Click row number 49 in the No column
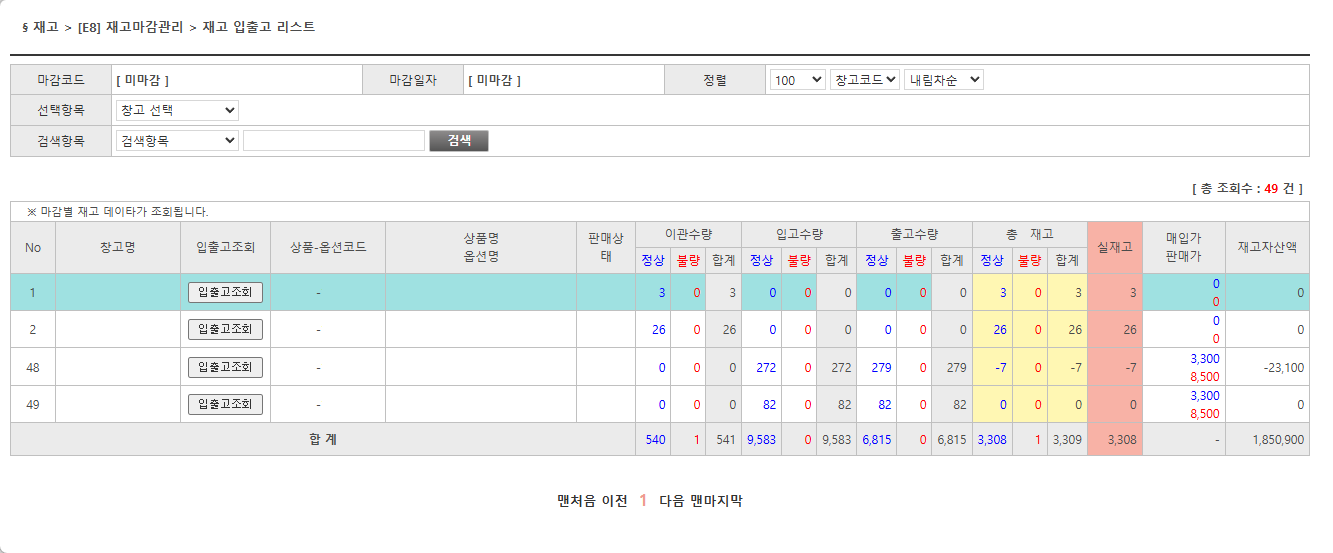Viewport: 1333px width, 553px height. pyautogui.click(x=33, y=404)
